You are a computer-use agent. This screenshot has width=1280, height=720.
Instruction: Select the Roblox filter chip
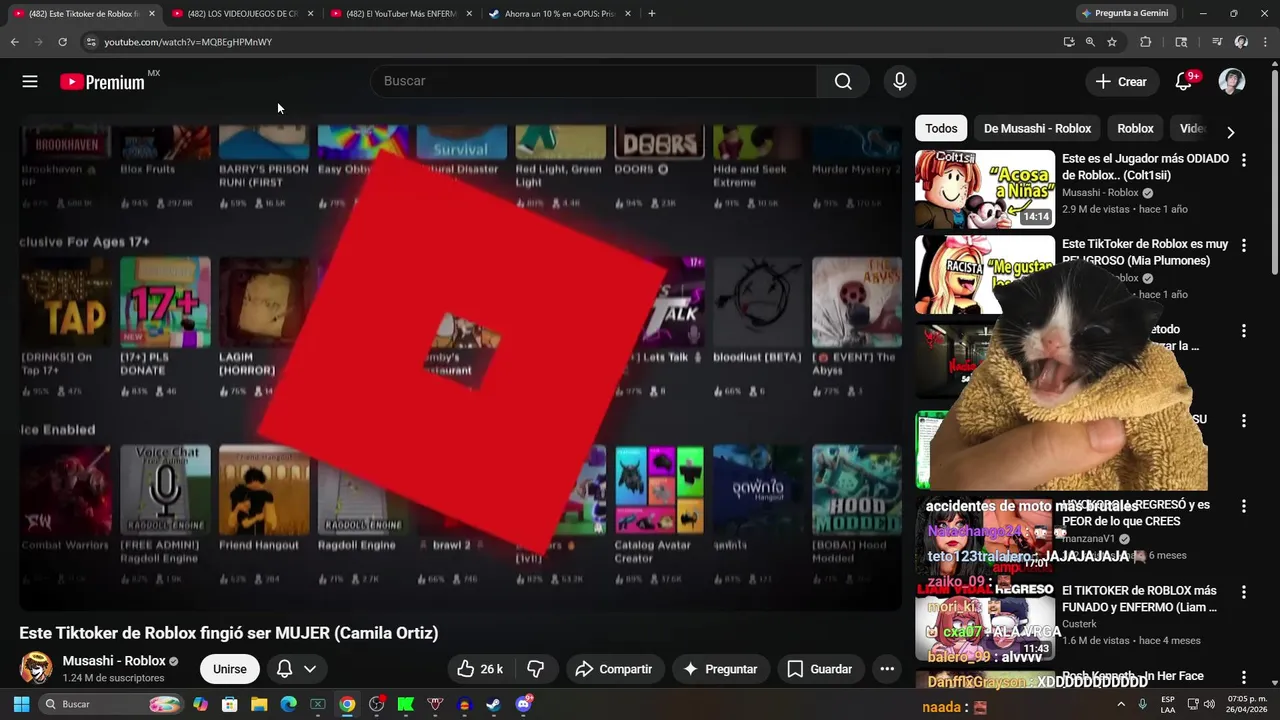pos(1135,128)
